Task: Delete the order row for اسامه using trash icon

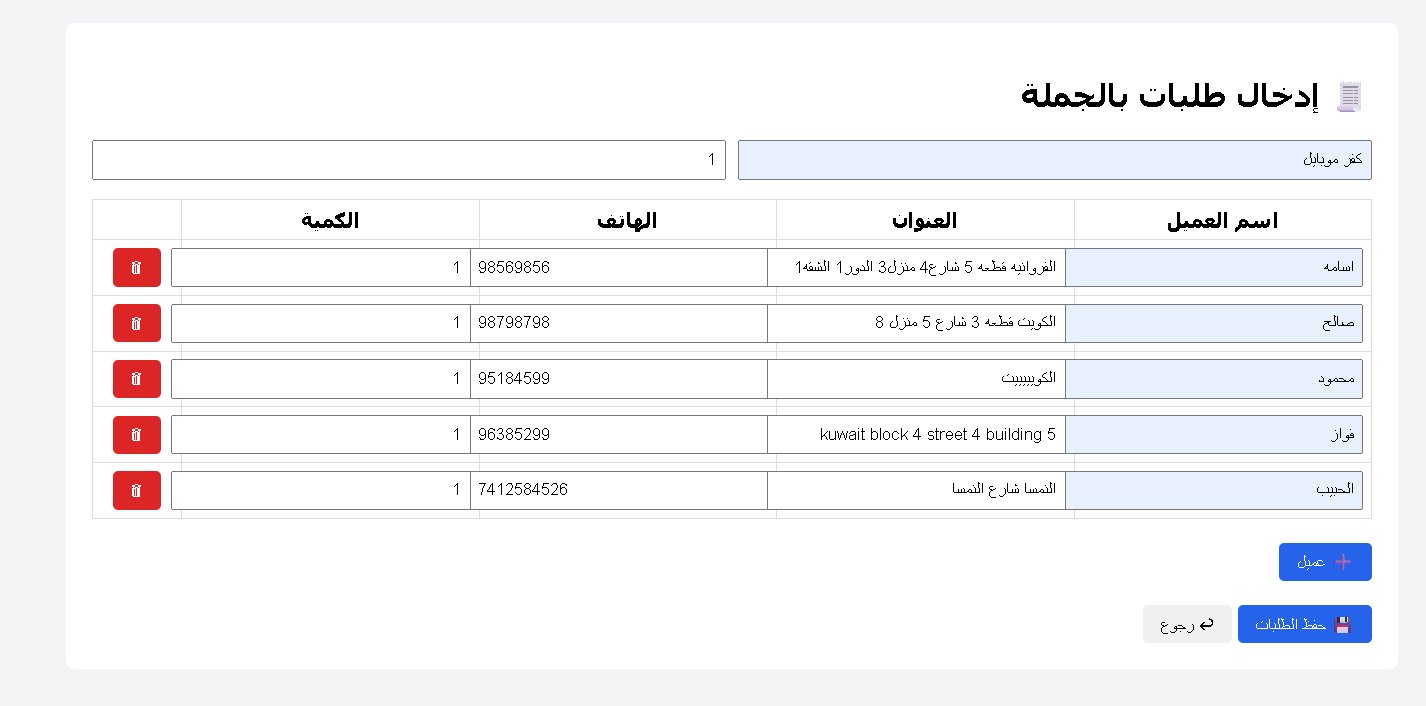Action: (136, 267)
